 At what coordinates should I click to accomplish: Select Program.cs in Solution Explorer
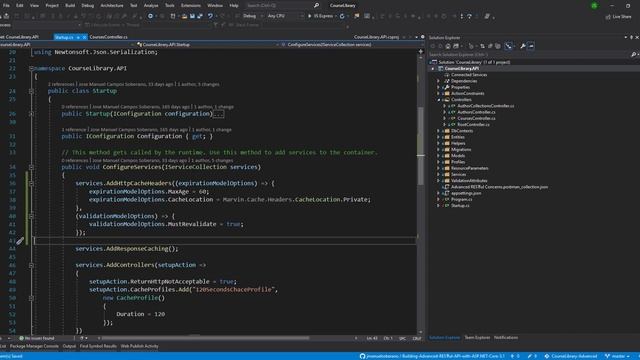click(462, 200)
